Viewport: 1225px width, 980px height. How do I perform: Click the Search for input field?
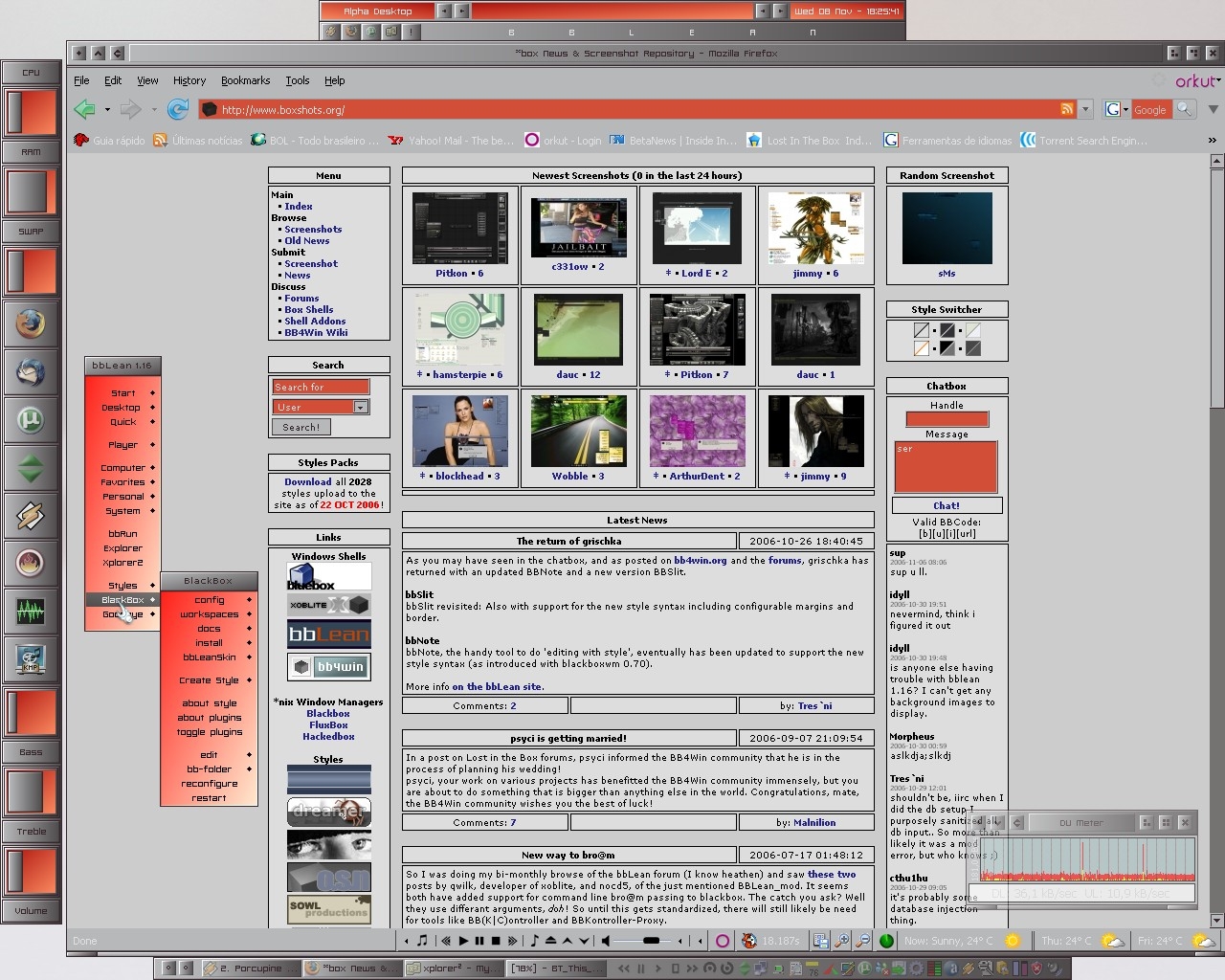(x=321, y=387)
